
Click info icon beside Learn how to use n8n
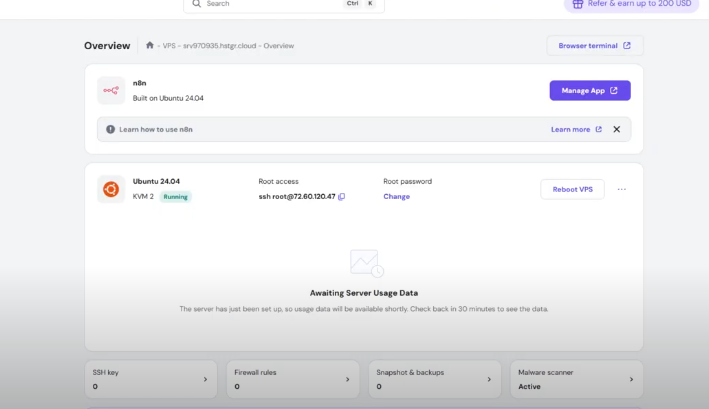110,129
